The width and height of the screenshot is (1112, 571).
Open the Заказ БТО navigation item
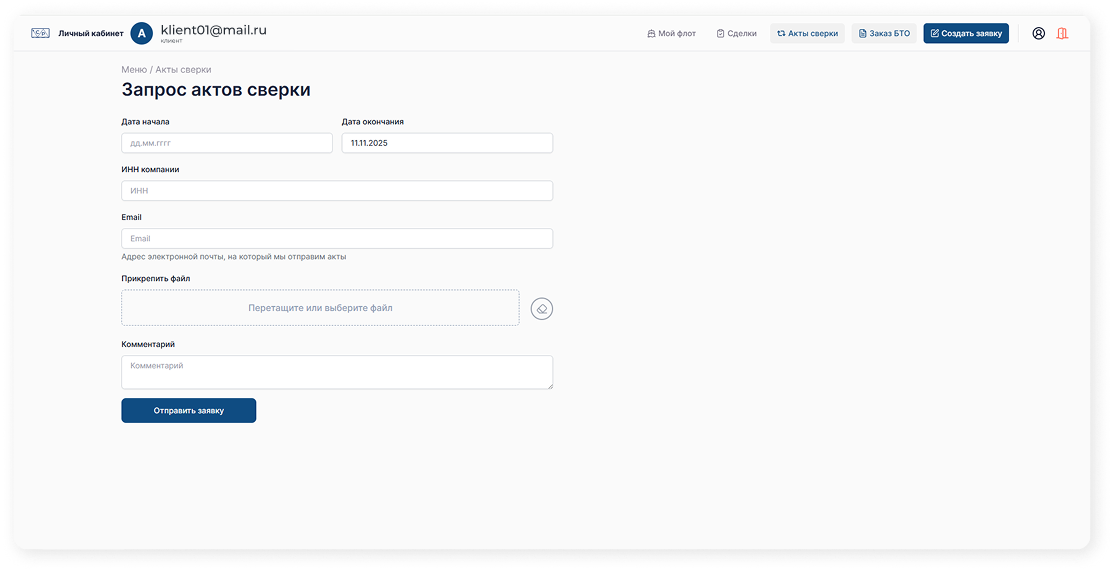884,33
